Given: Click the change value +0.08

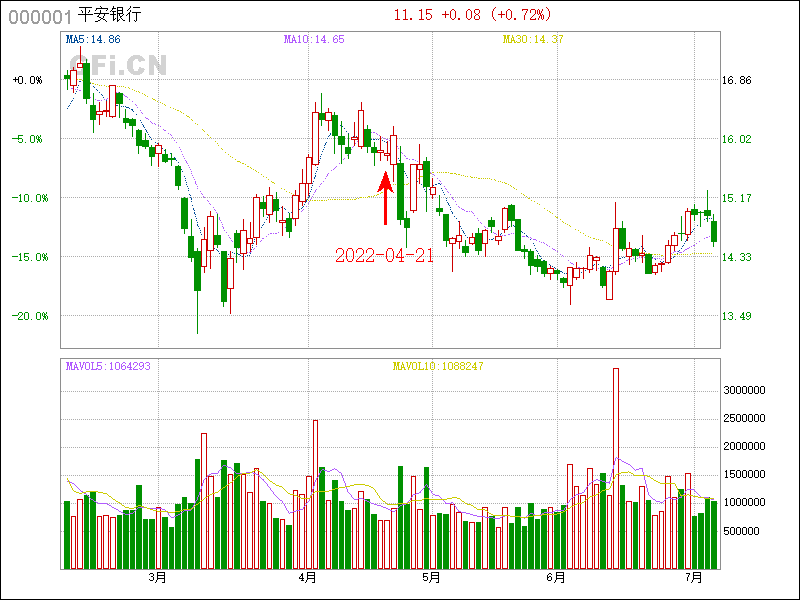Looking at the screenshot, I should 461,15.
